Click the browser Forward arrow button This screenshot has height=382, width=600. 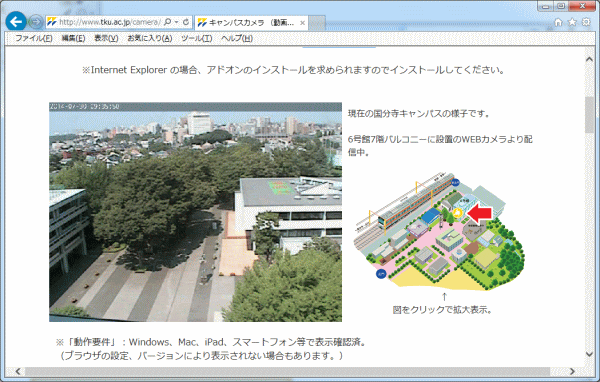click(36, 22)
